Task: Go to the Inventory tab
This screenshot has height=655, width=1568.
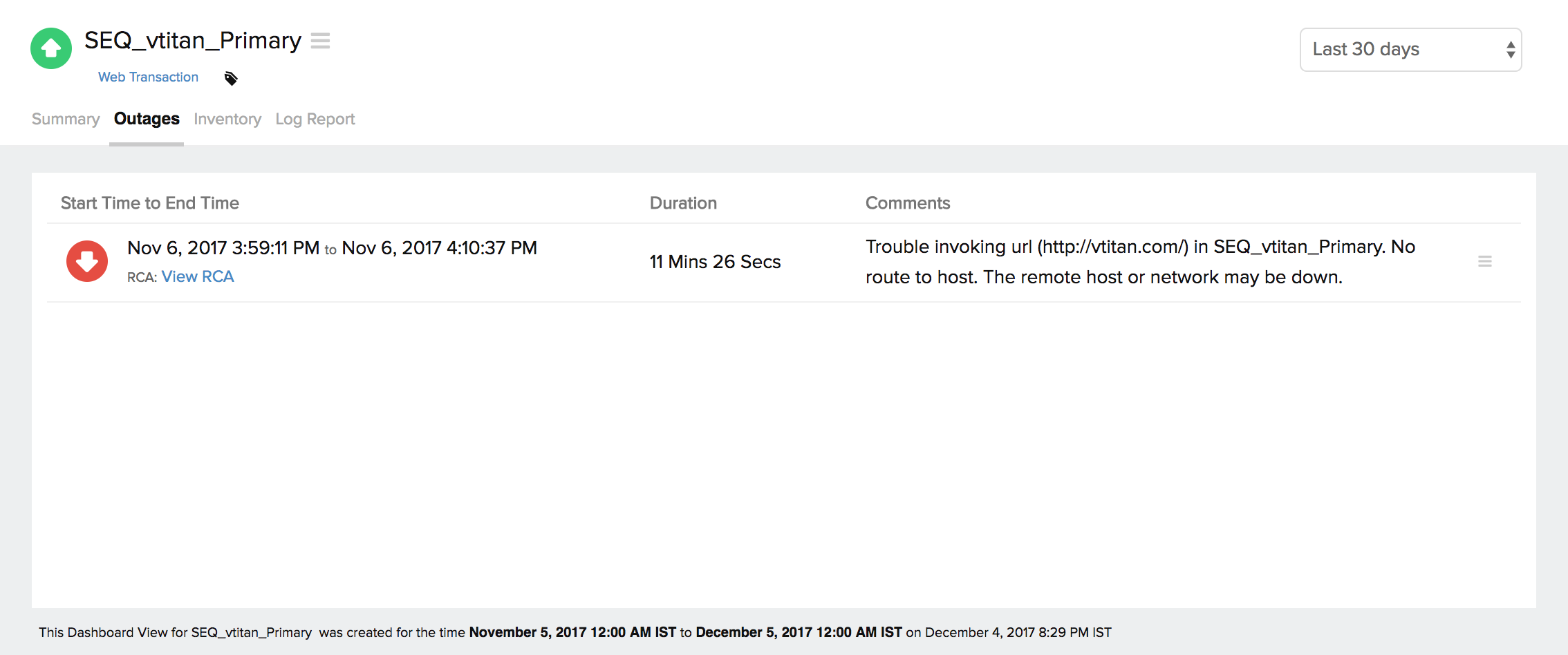Action: click(x=227, y=120)
